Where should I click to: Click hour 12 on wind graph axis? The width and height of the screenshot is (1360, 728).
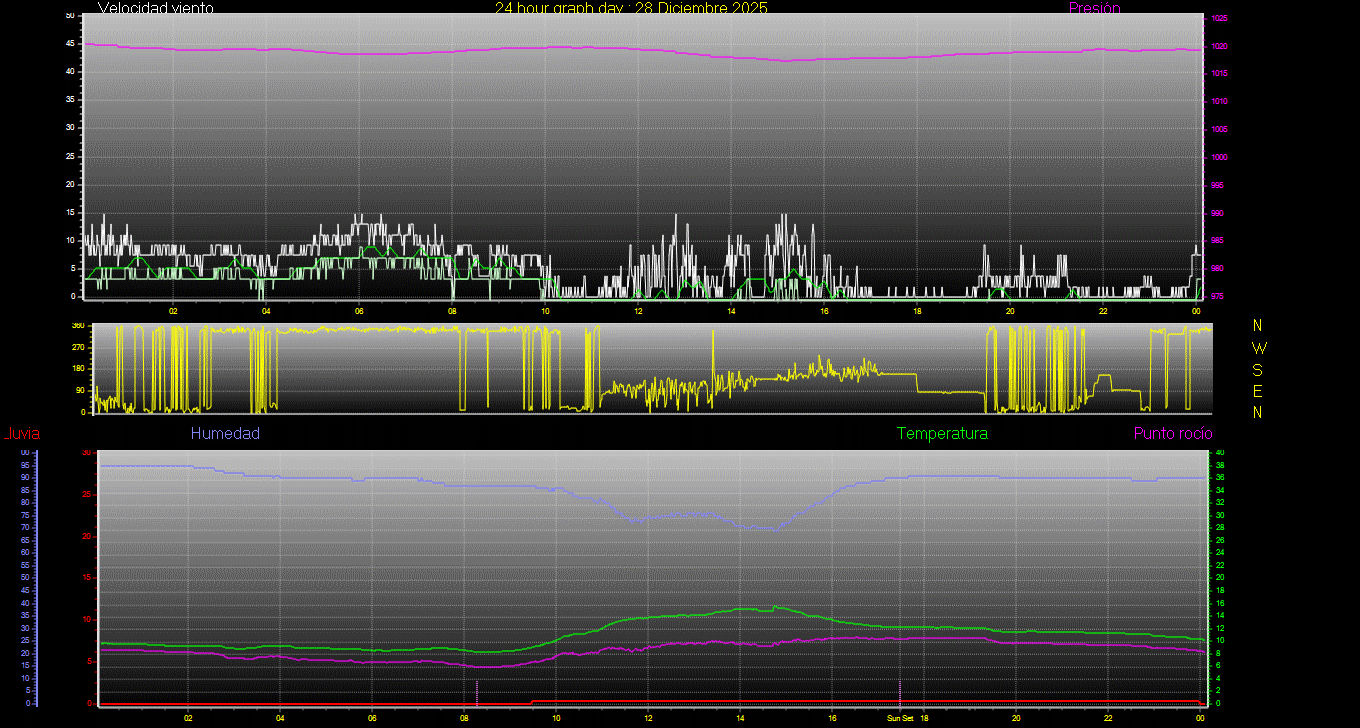tap(638, 311)
